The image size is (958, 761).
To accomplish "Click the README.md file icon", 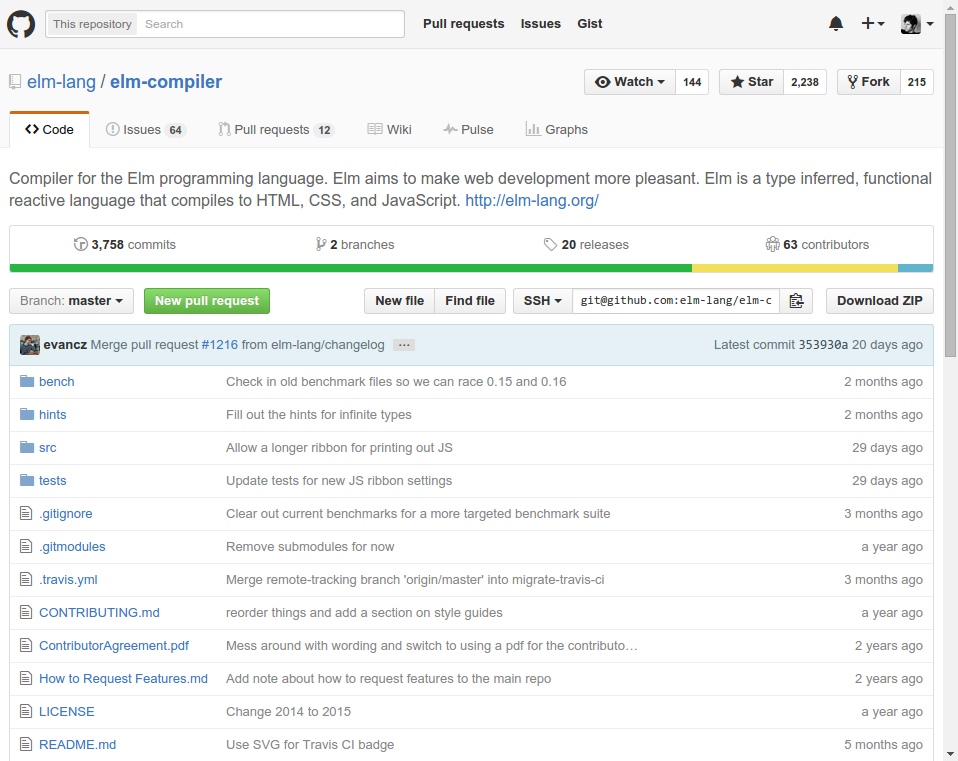I will pyautogui.click(x=26, y=744).
